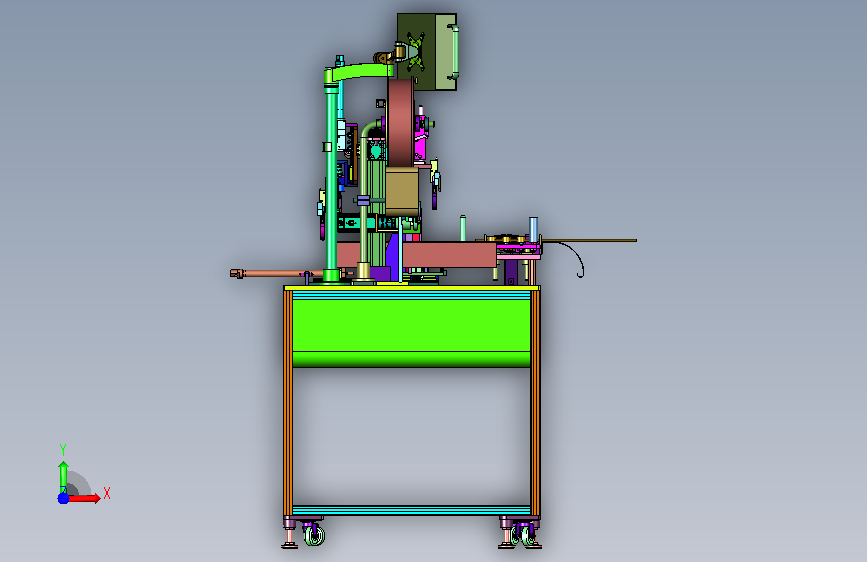This screenshot has height=562, width=867.
Task: Select the tan block under the belt wheel
Action: pyautogui.click(x=402, y=191)
